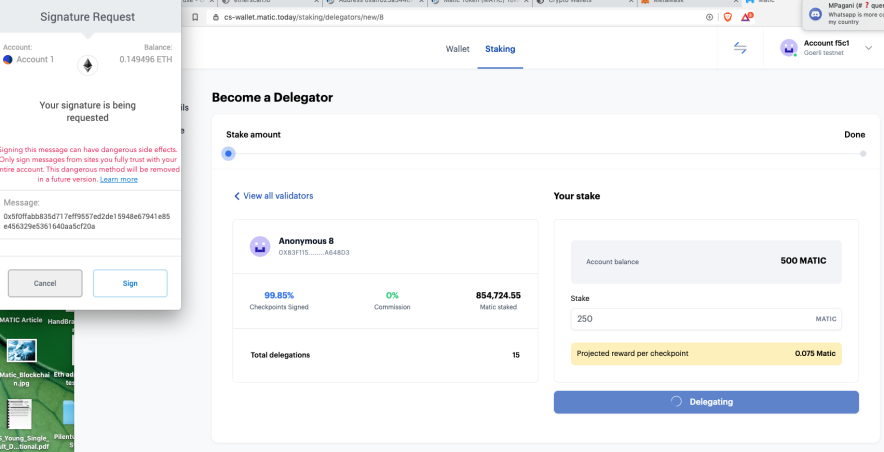
Task: Click the Goerli testnet network label
Action: tap(824, 53)
